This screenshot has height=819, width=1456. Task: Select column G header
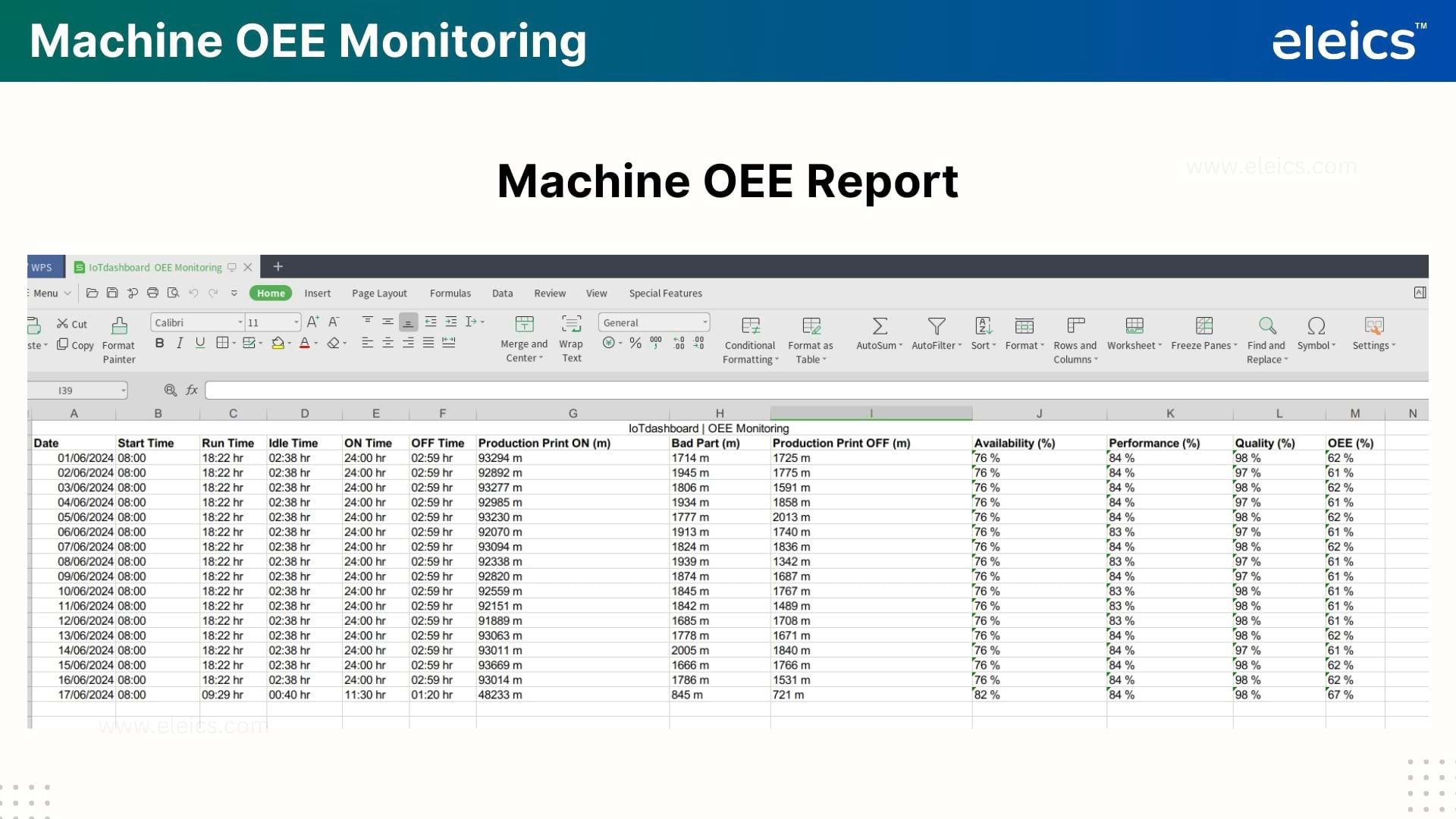coord(573,413)
